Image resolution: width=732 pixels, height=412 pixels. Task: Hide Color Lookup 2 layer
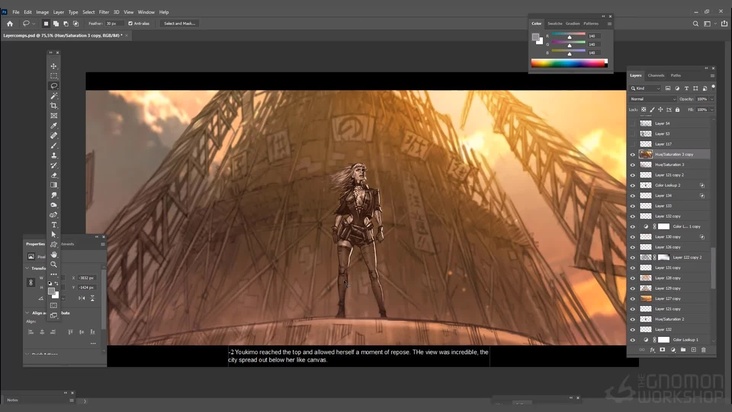633,185
